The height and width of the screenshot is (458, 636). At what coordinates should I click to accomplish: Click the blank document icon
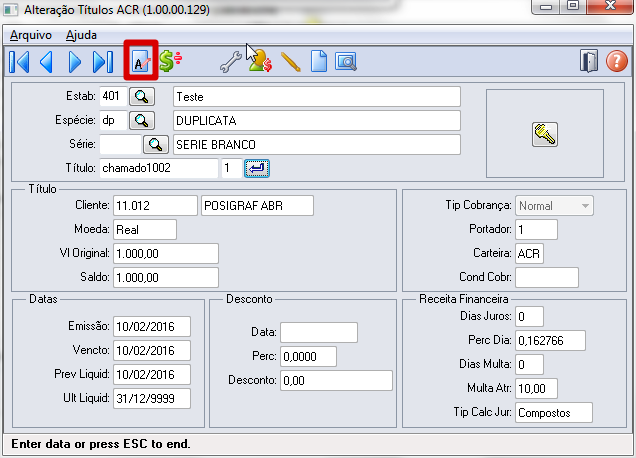pyautogui.click(x=319, y=61)
